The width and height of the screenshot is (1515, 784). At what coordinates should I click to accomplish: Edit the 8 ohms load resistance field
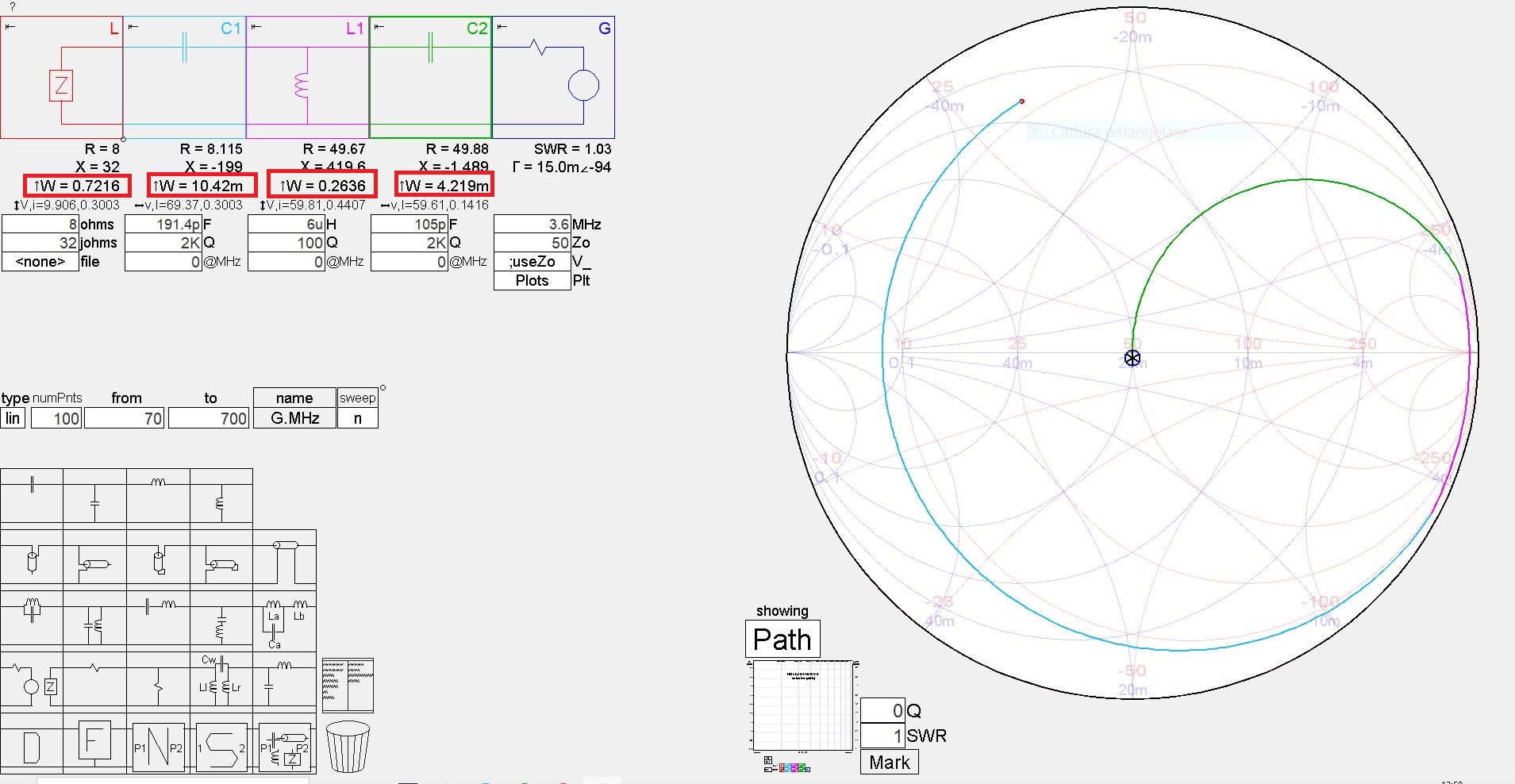pos(40,224)
